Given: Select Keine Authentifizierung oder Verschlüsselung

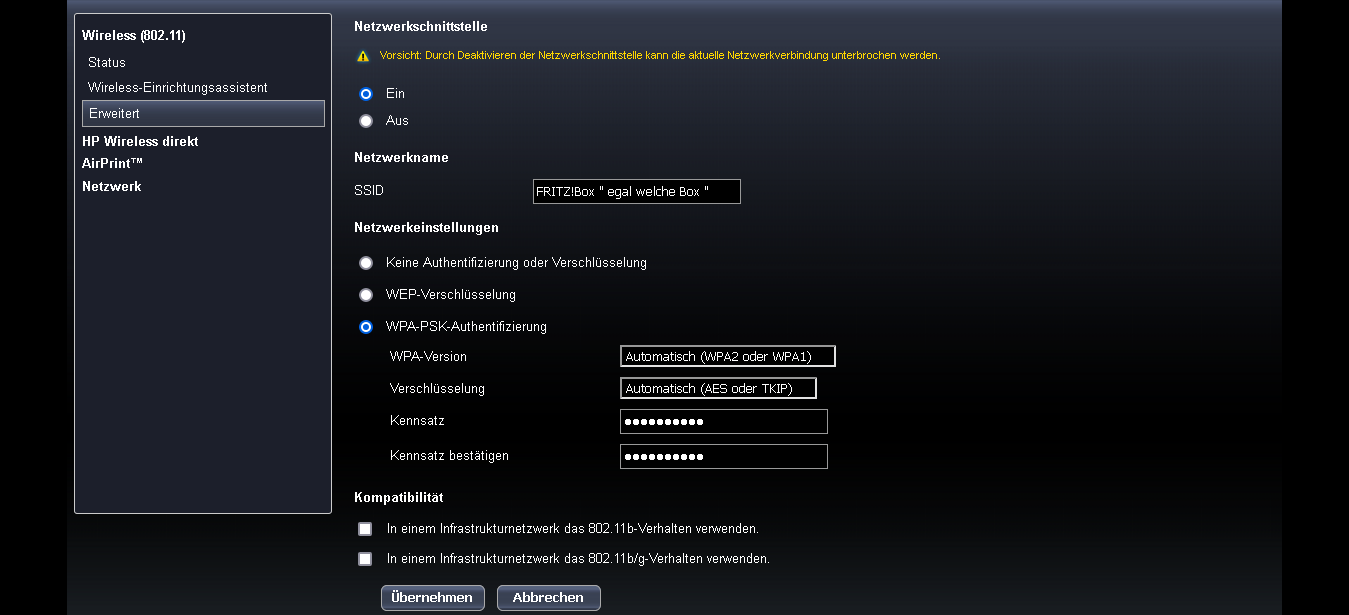Looking at the screenshot, I should pyautogui.click(x=366, y=262).
